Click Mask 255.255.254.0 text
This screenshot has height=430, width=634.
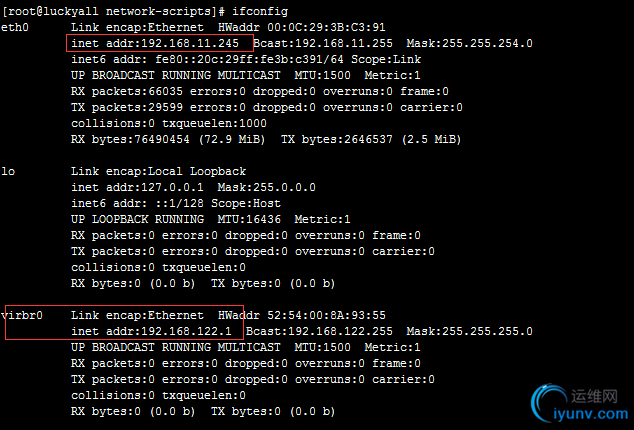coord(469,43)
